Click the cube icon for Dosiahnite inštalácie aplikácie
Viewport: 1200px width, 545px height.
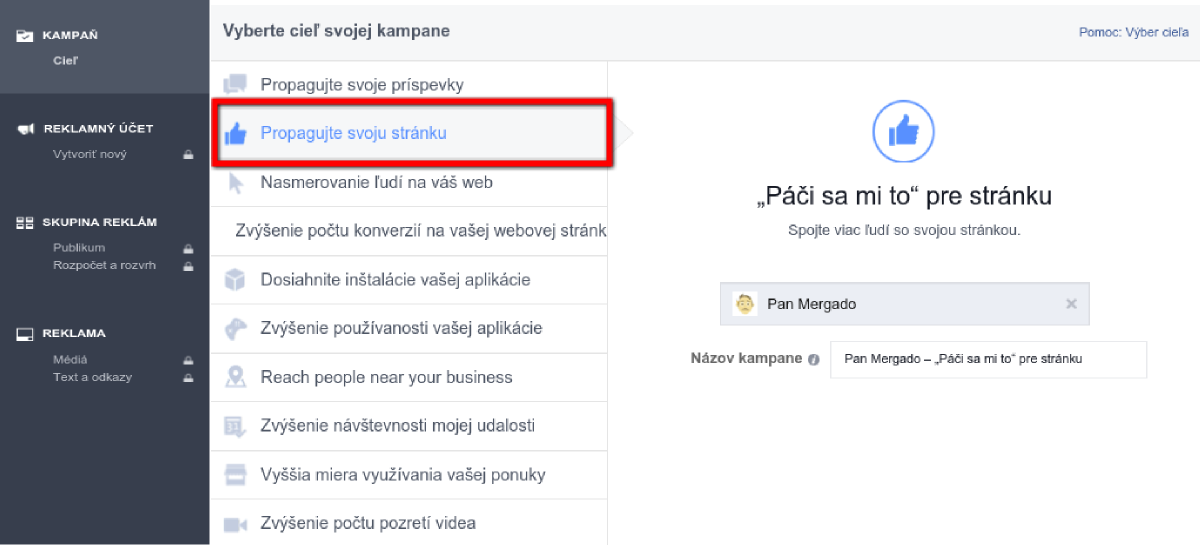point(235,280)
